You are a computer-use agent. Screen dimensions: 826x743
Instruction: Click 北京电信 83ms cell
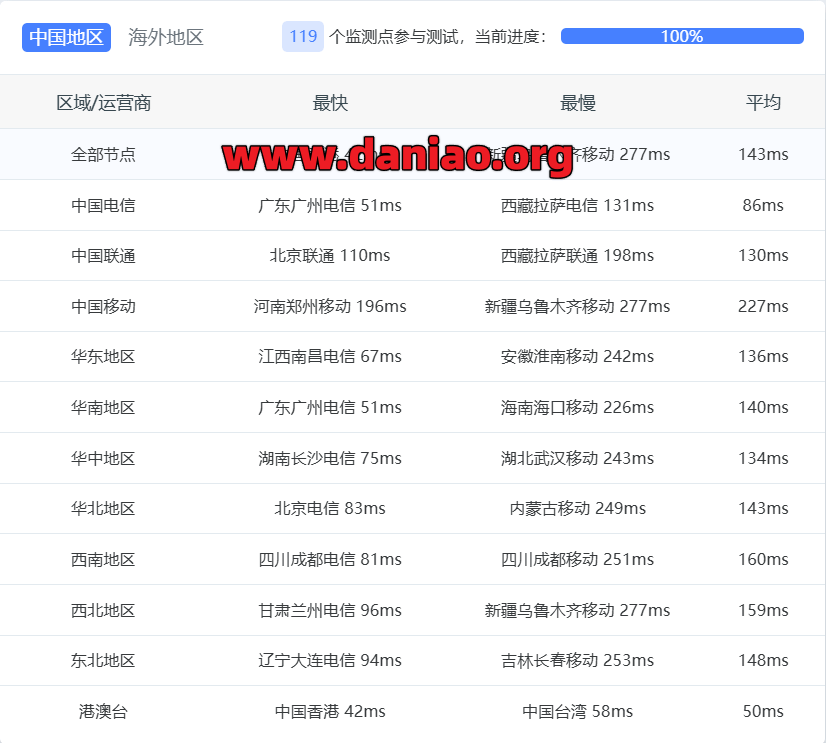pos(330,509)
